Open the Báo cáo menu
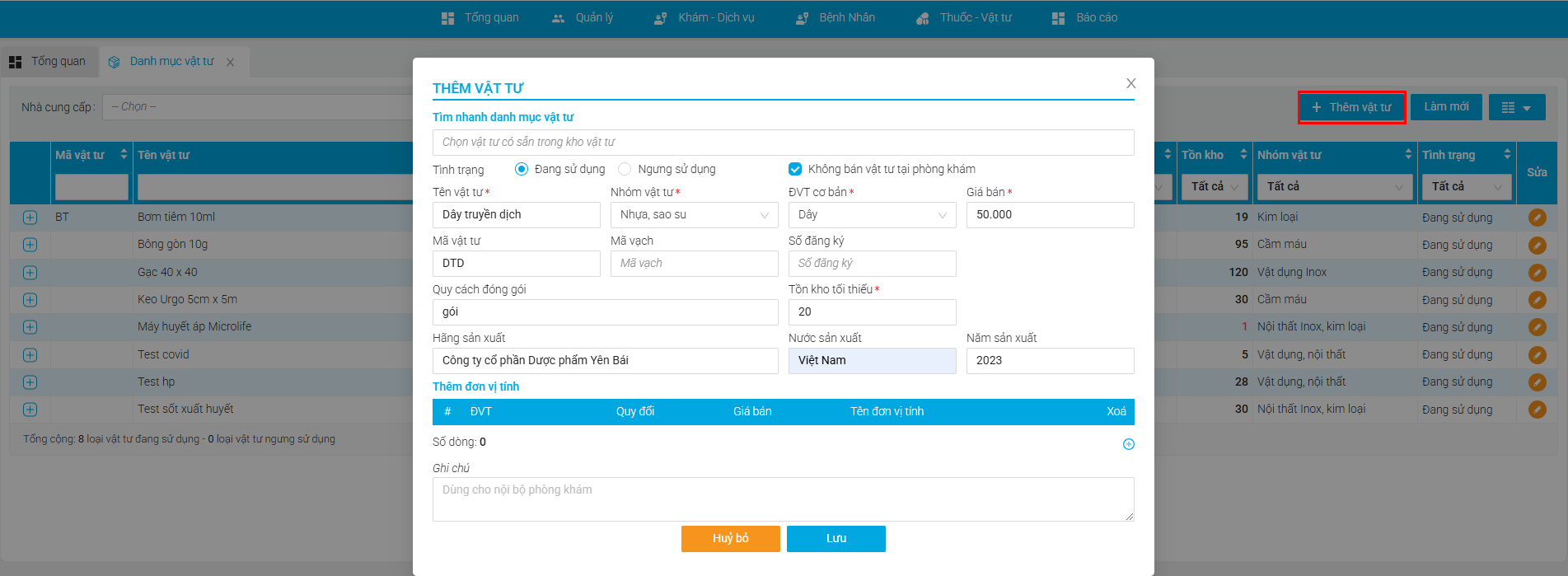Screen dimensions: 1568x576 pyautogui.click(x=1085, y=17)
